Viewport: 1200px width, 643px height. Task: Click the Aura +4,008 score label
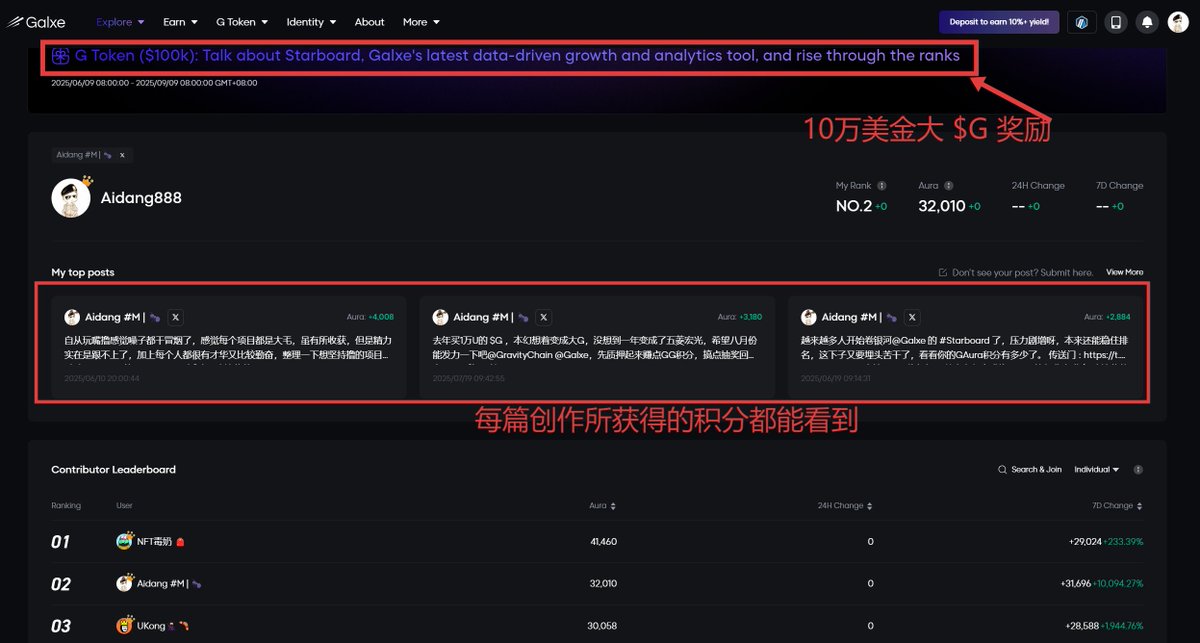(x=370, y=317)
